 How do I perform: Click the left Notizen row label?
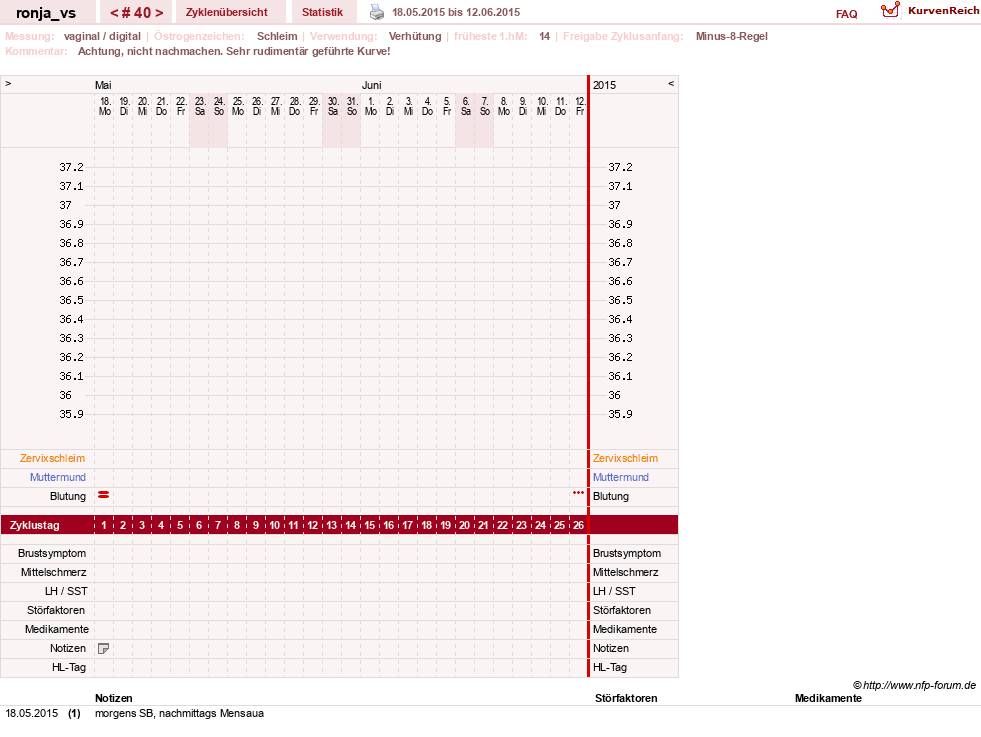(x=68, y=648)
